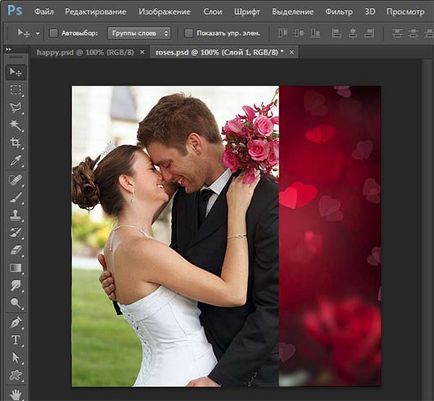Expand the Move tool preset picker arrow
The width and height of the screenshot is (434, 401).
coord(37,34)
